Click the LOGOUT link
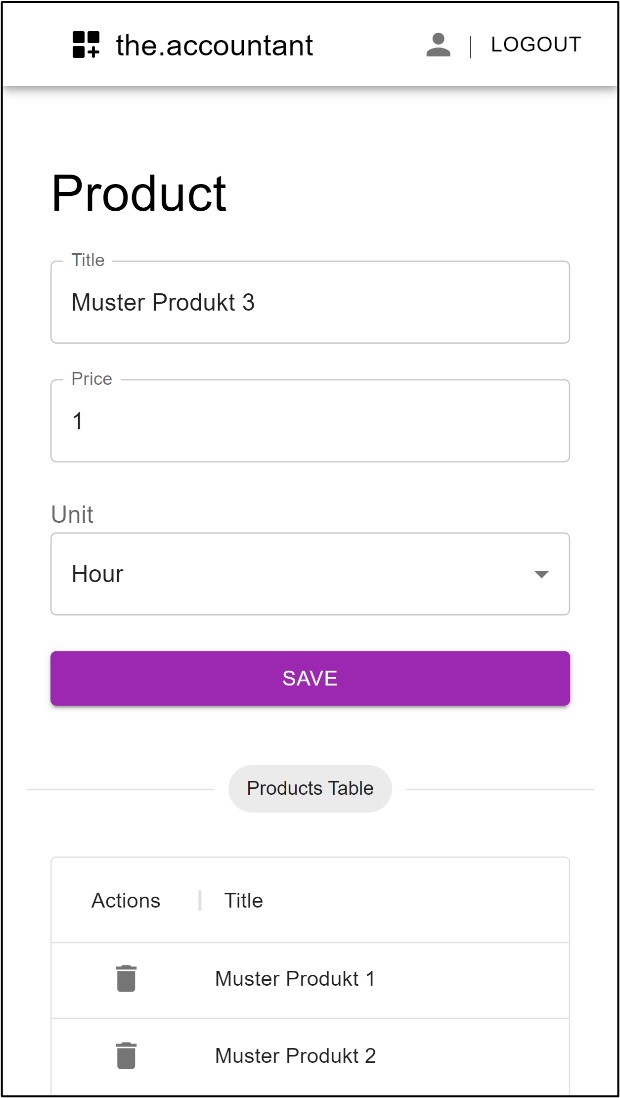The image size is (620, 1098). click(536, 45)
